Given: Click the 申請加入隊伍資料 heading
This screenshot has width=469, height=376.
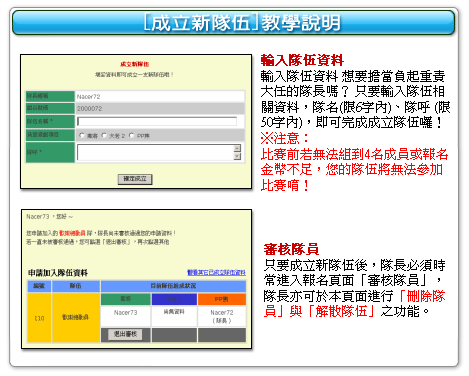Looking at the screenshot, I should (x=58, y=273).
